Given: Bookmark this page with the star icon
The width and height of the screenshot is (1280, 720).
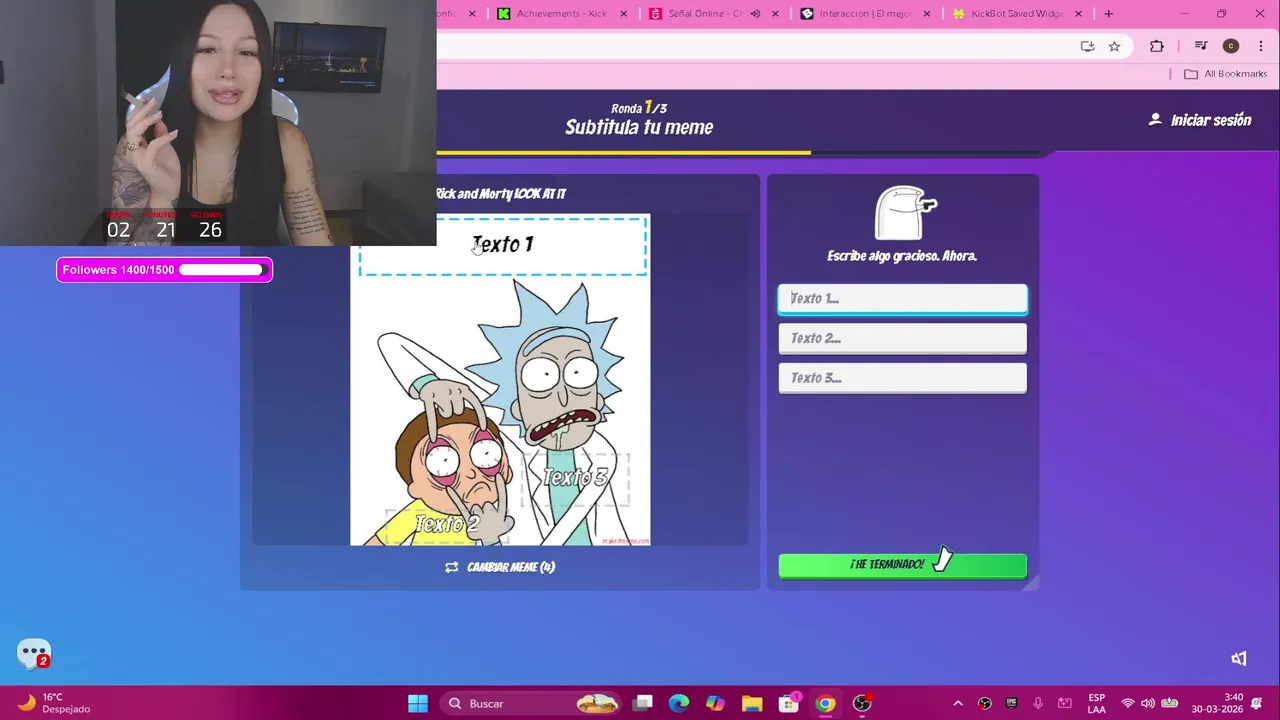Looking at the screenshot, I should click(1114, 46).
